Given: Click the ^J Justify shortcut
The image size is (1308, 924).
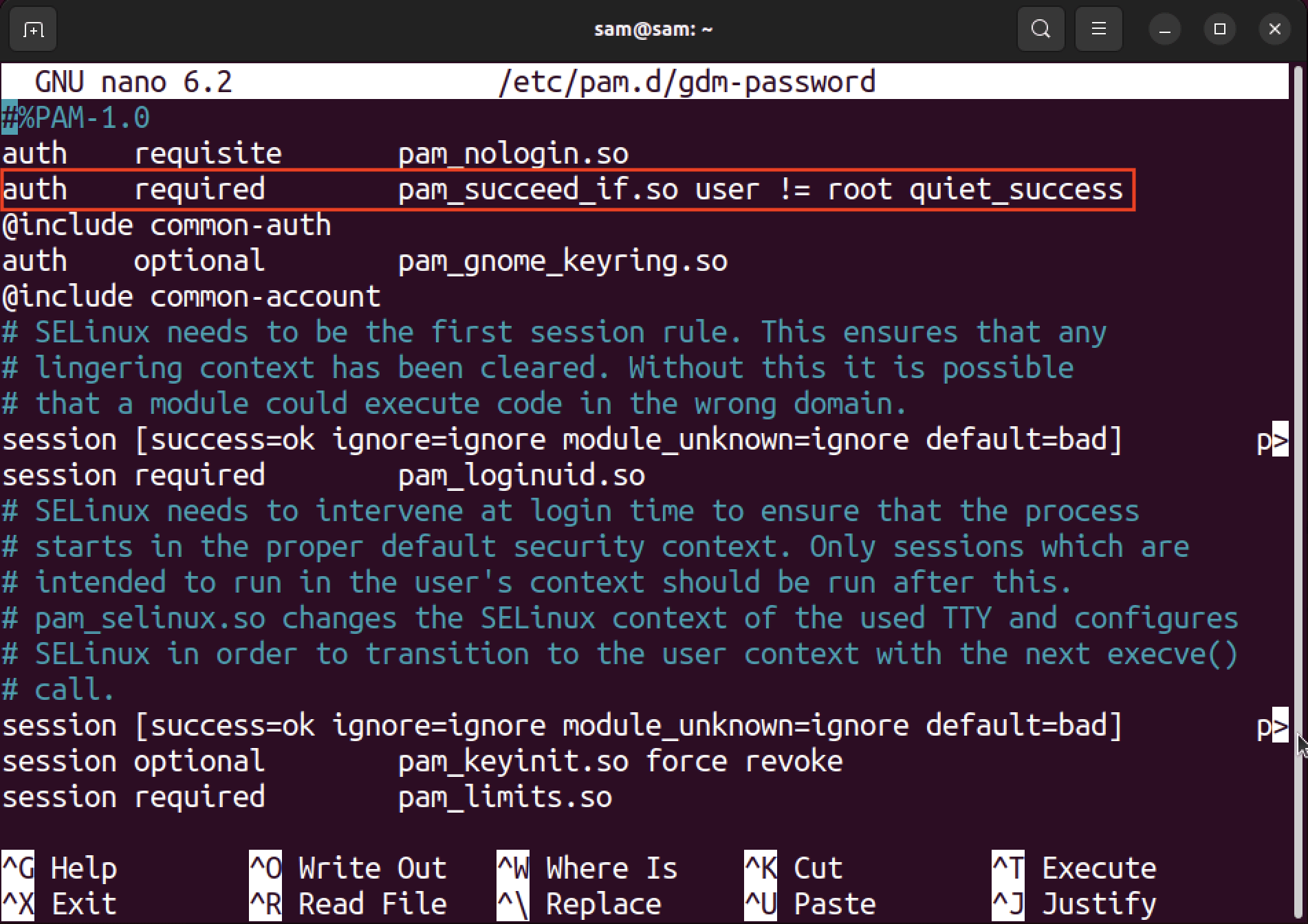Looking at the screenshot, I should click(1074, 904).
